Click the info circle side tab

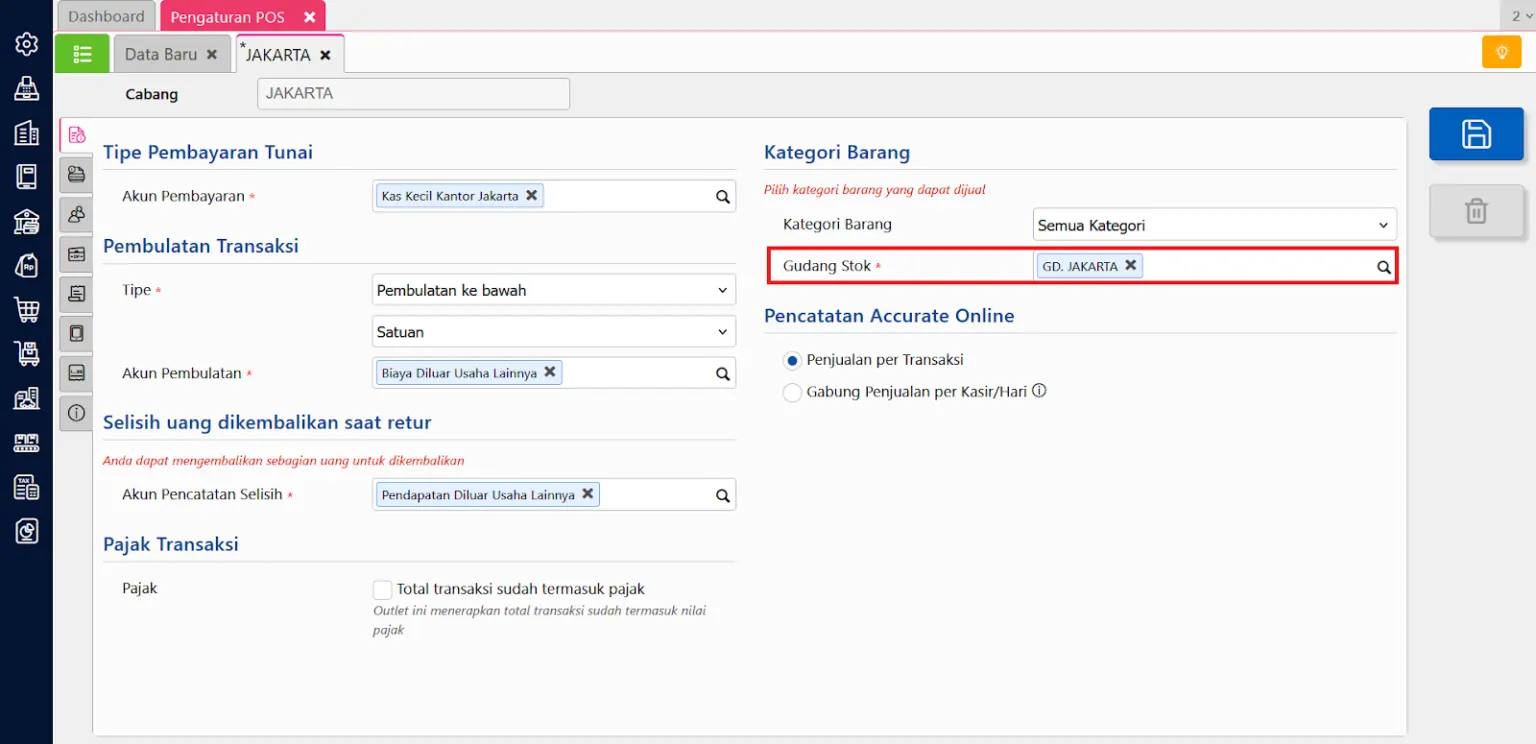pos(76,413)
